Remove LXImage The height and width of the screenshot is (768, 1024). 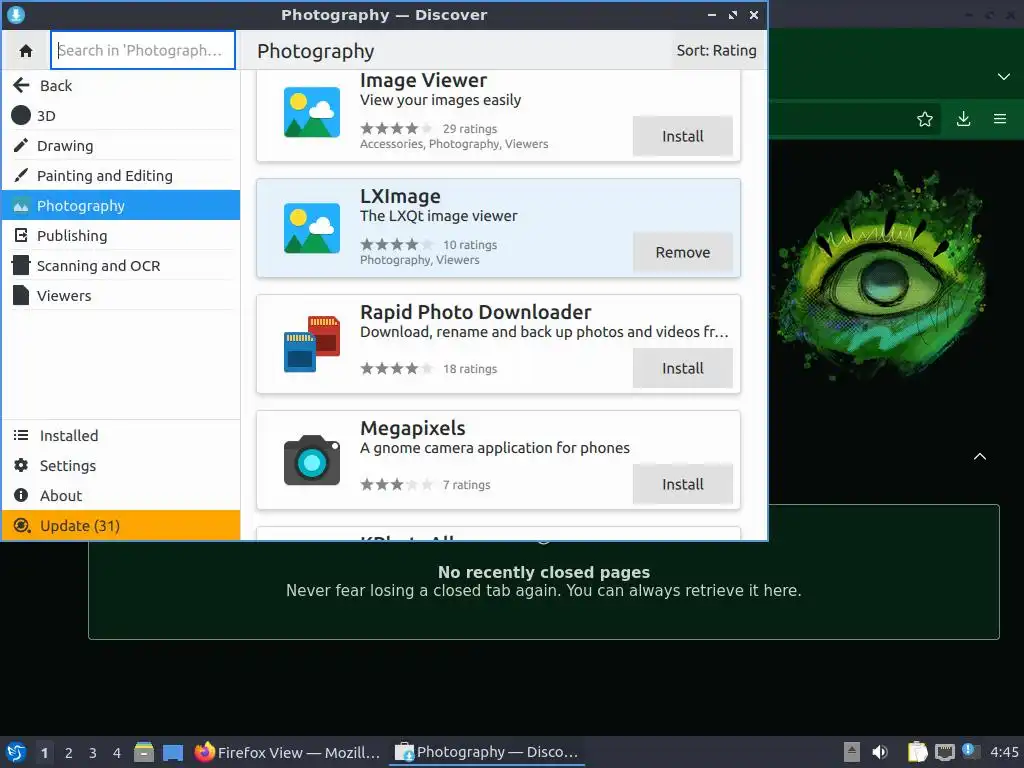click(x=682, y=252)
